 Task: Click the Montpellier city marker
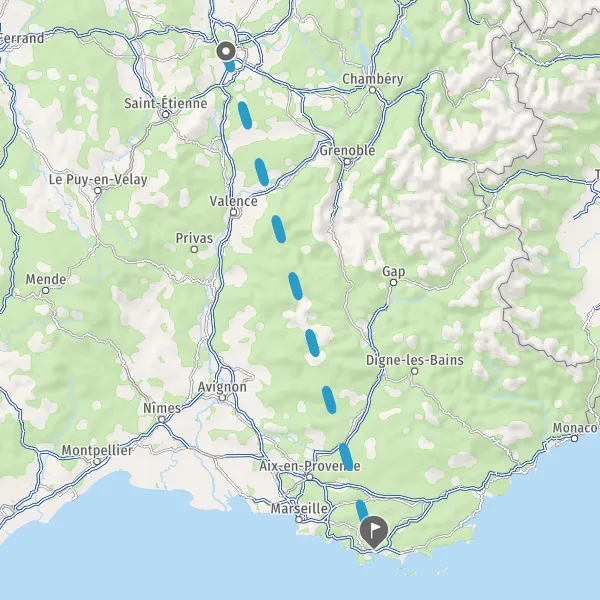97,462
